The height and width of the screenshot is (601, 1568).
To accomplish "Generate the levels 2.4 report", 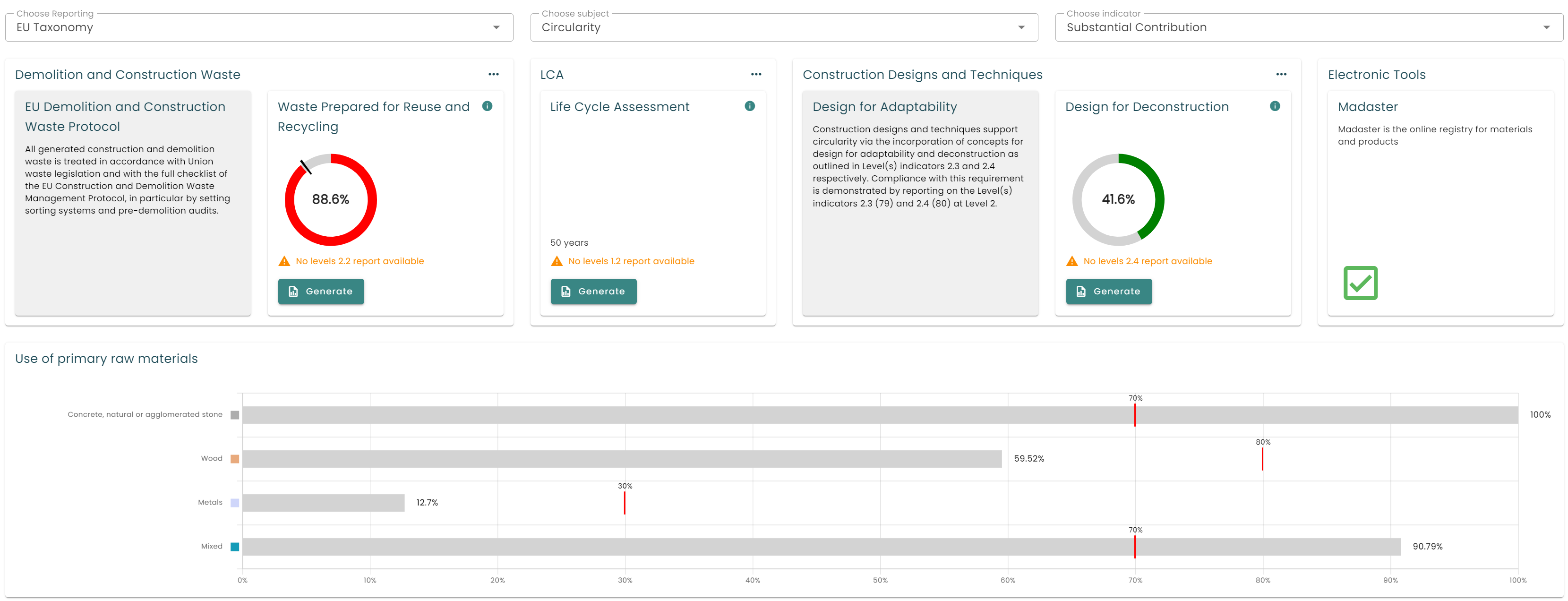I will click(1108, 291).
